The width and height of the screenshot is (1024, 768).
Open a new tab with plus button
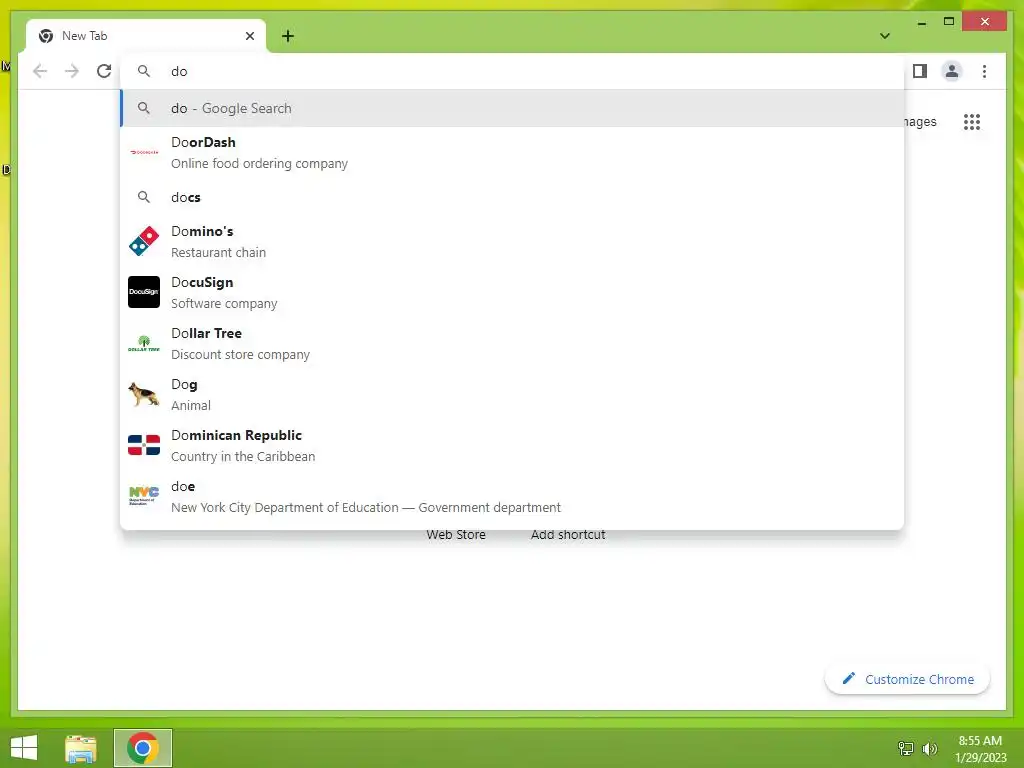click(288, 36)
